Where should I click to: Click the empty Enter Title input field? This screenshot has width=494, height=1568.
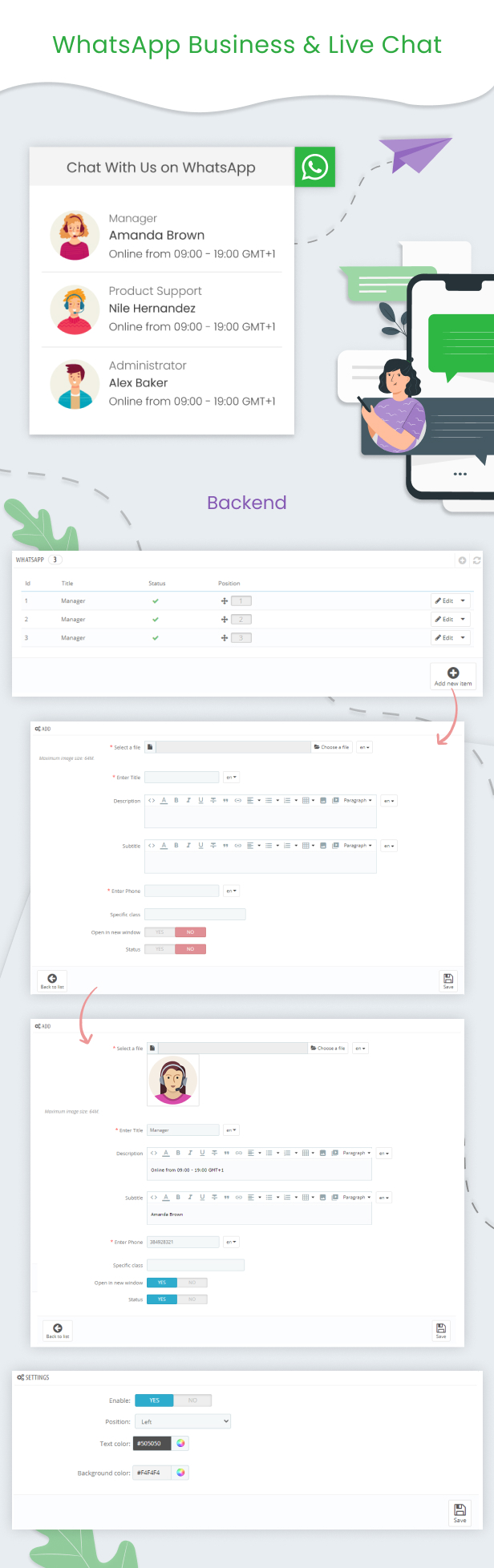(182, 778)
